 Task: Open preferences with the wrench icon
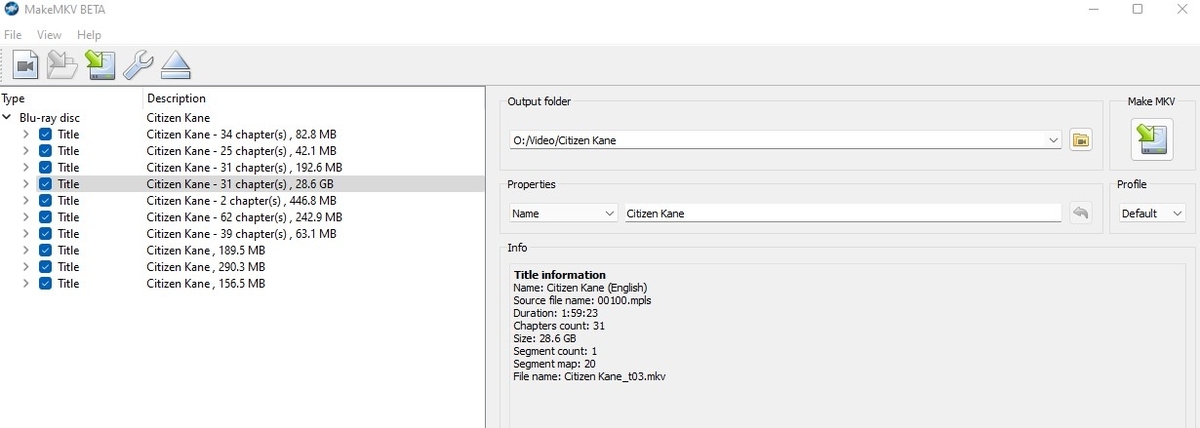[138, 66]
